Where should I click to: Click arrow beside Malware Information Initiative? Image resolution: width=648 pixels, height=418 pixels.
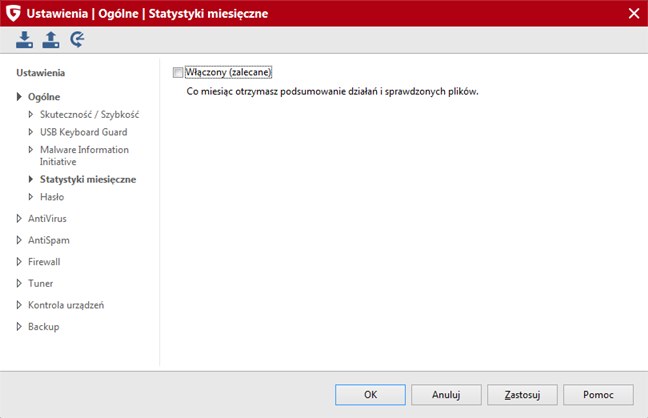31,150
